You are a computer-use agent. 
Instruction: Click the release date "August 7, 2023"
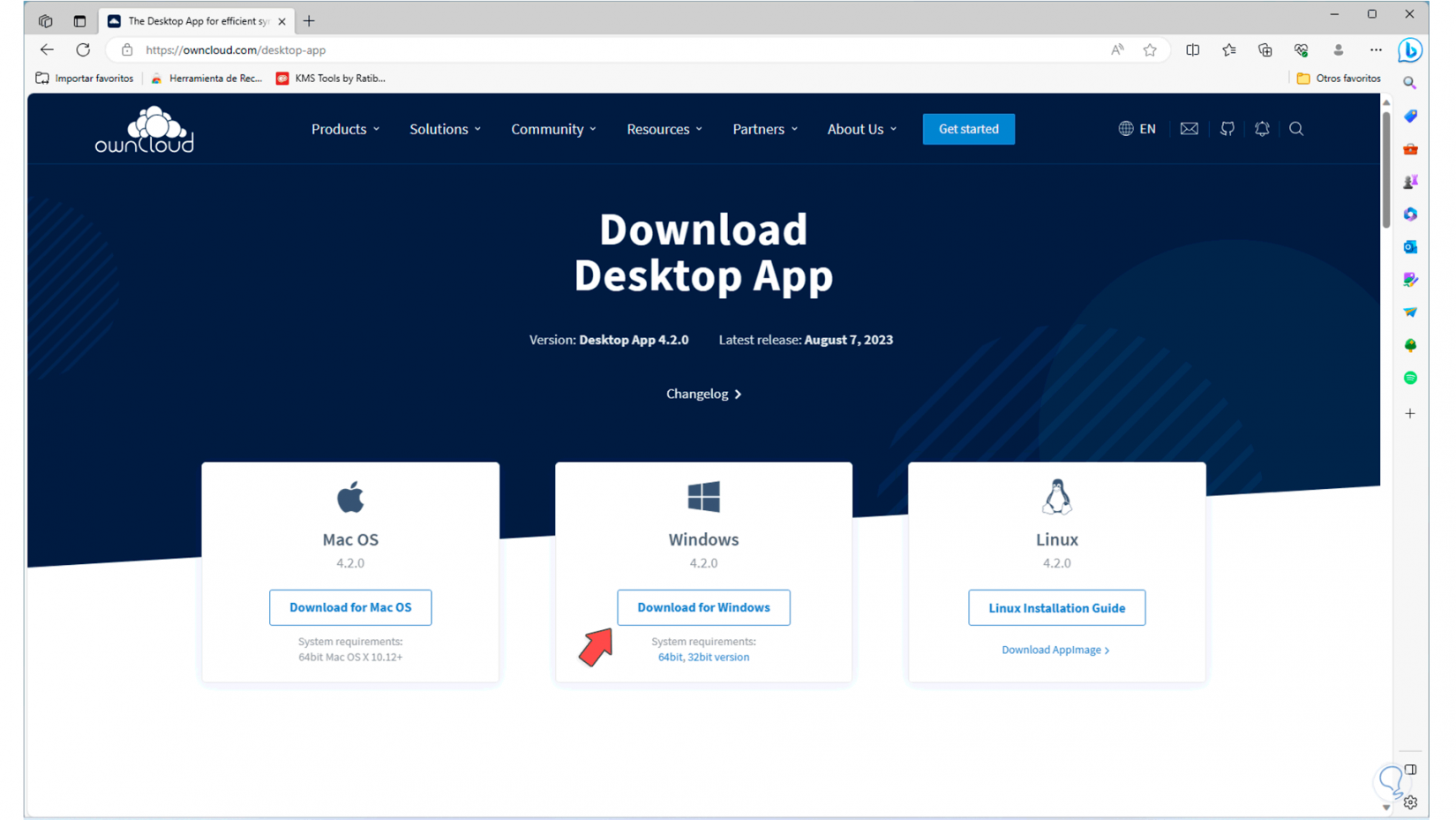pyautogui.click(x=849, y=340)
